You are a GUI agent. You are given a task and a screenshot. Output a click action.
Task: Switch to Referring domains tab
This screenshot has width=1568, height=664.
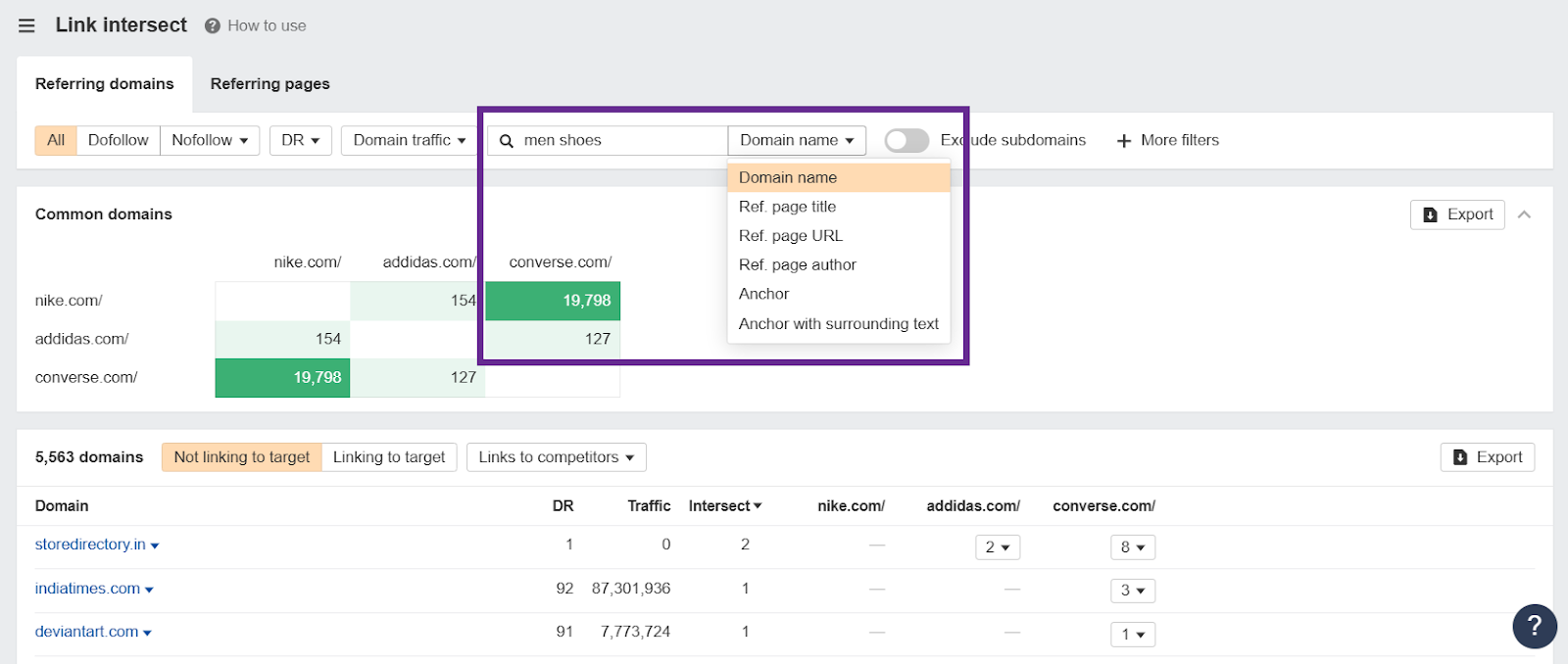(x=105, y=84)
